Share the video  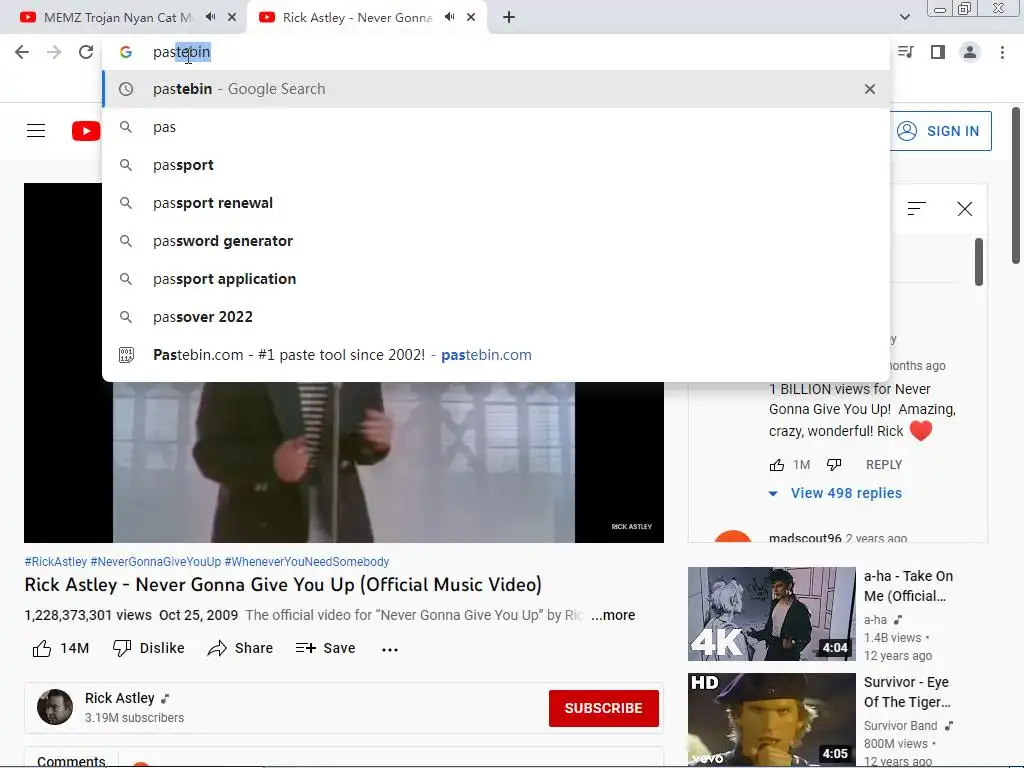coord(240,648)
